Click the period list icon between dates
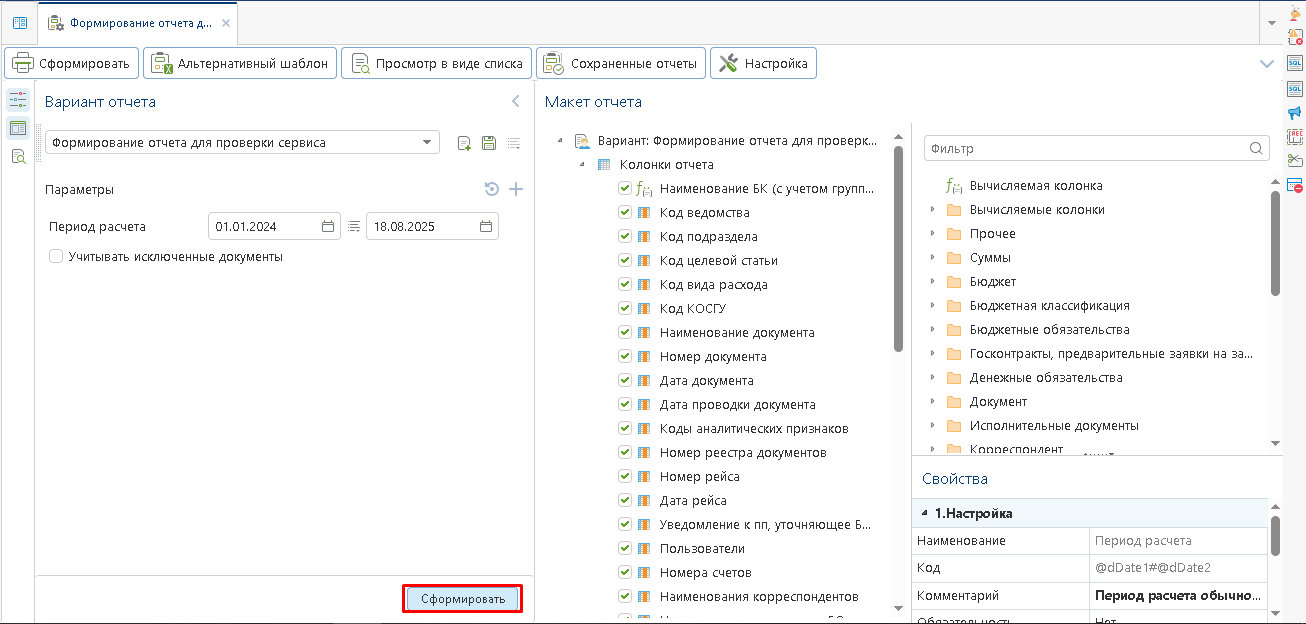Viewport: 1306px width, 624px height. tap(354, 227)
